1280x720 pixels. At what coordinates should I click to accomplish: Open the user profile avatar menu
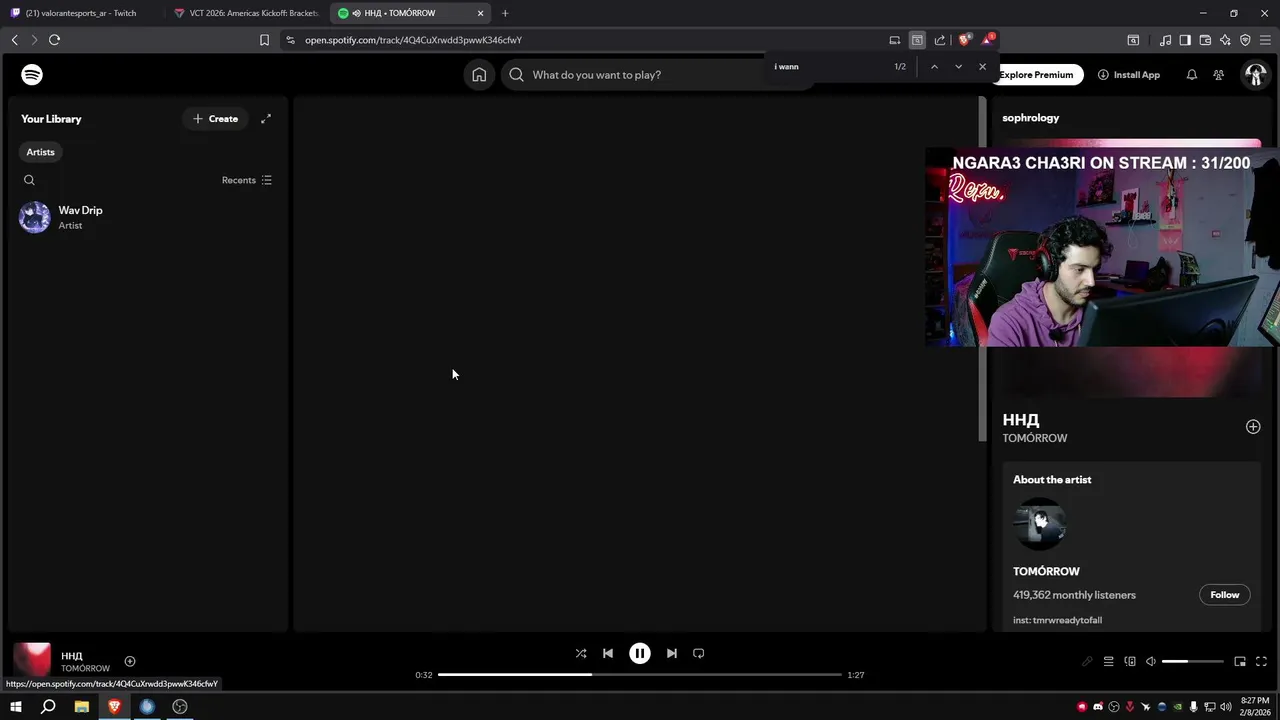(1254, 75)
